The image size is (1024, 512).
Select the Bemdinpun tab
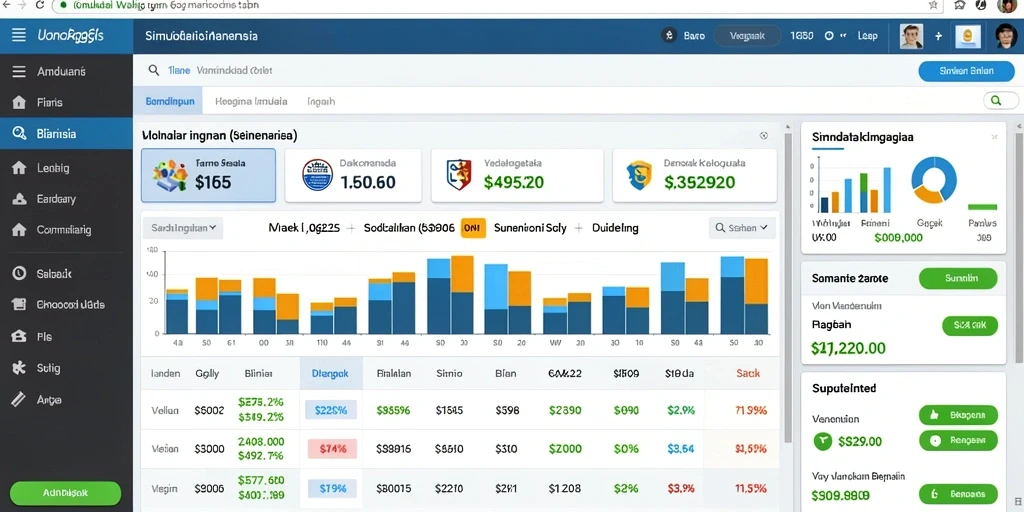click(170, 101)
